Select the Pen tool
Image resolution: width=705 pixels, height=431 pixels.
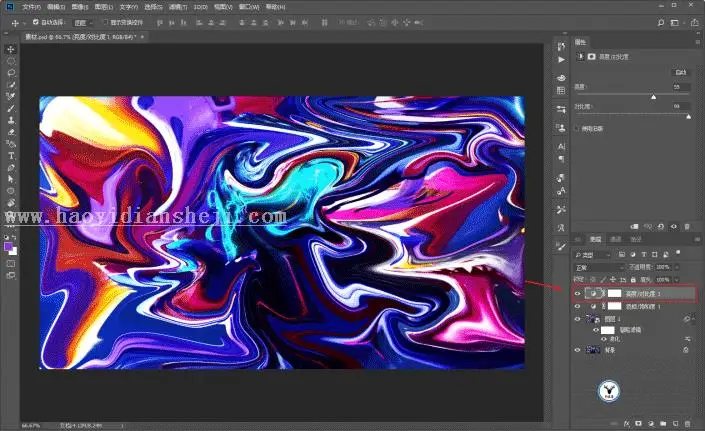pyautogui.click(x=11, y=167)
